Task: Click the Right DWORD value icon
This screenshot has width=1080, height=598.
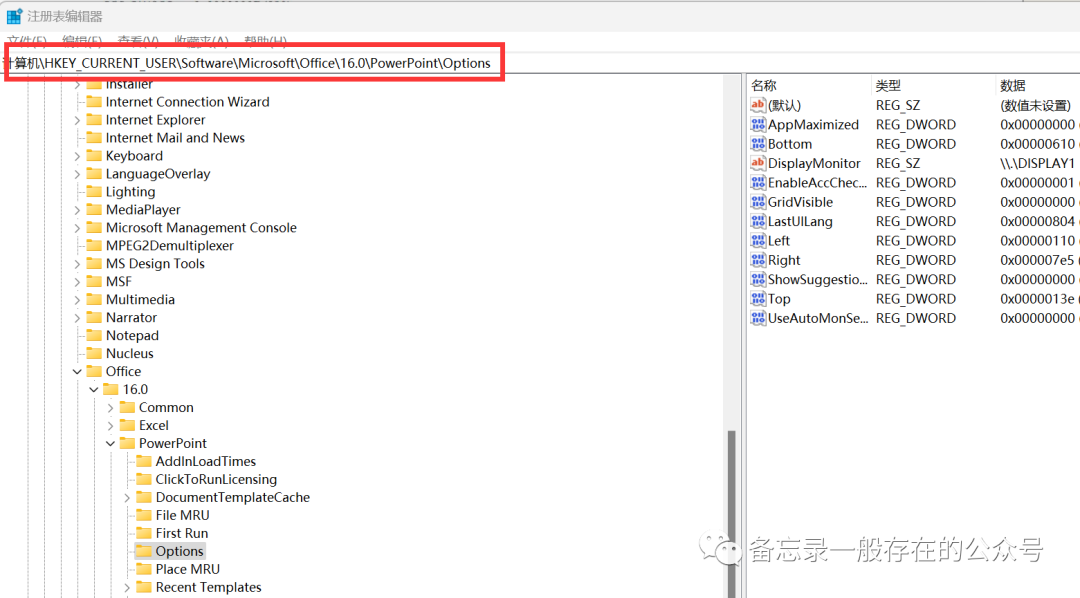Action: click(758, 260)
